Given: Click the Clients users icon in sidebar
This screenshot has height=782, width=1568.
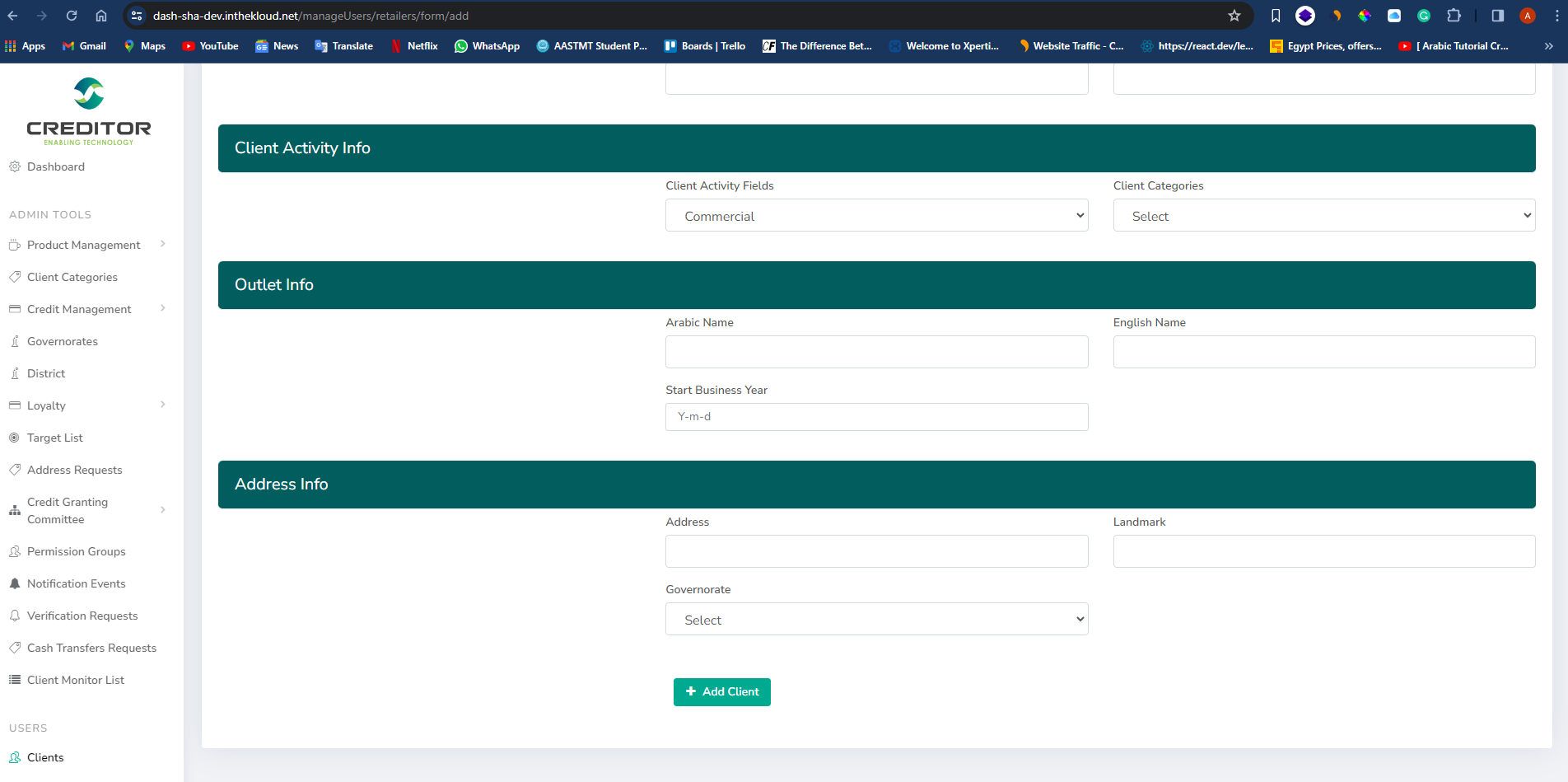Looking at the screenshot, I should click(x=15, y=757).
